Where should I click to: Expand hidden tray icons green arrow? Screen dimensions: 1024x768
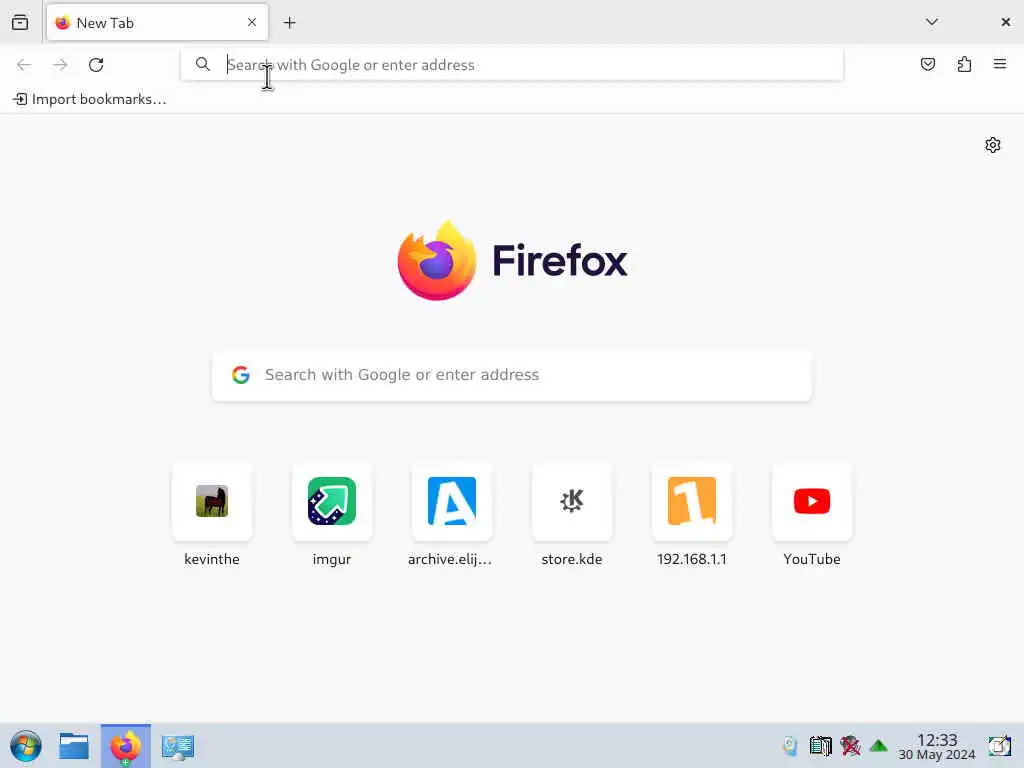pyautogui.click(x=879, y=745)
